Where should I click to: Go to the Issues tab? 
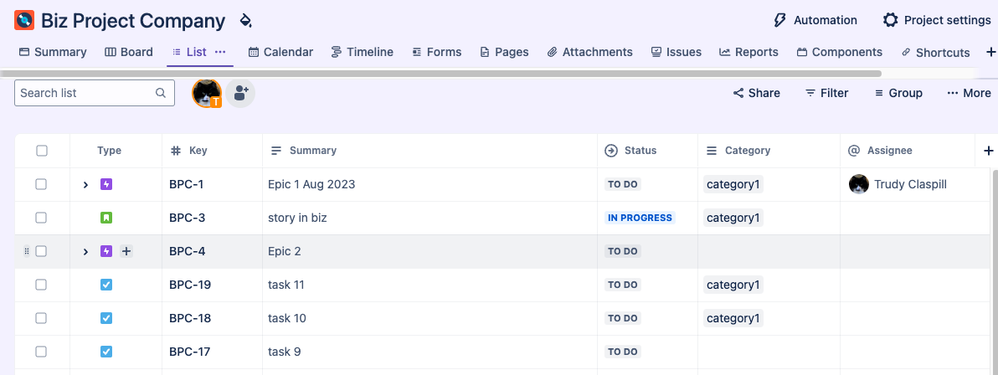pyautogui.click(x=676, y=52)
